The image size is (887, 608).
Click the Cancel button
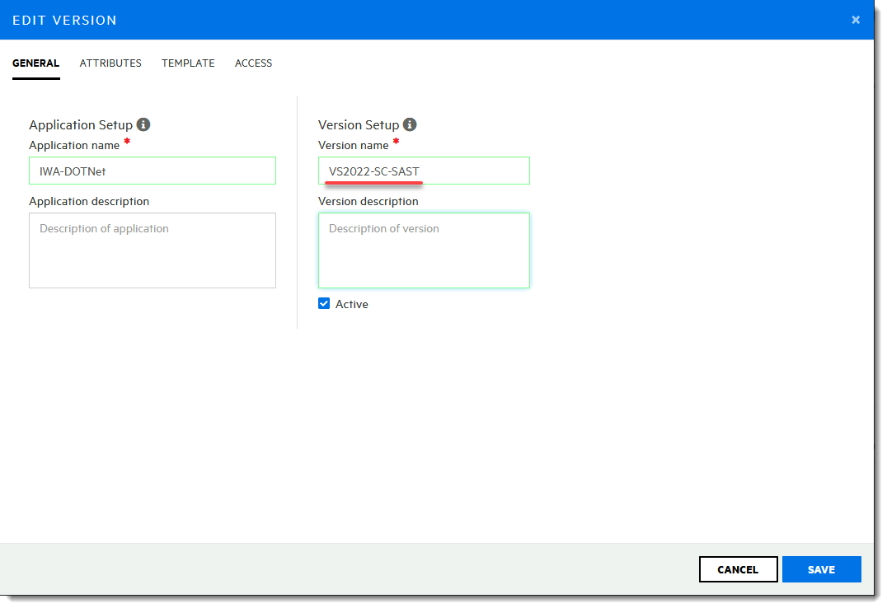[738, 569]
